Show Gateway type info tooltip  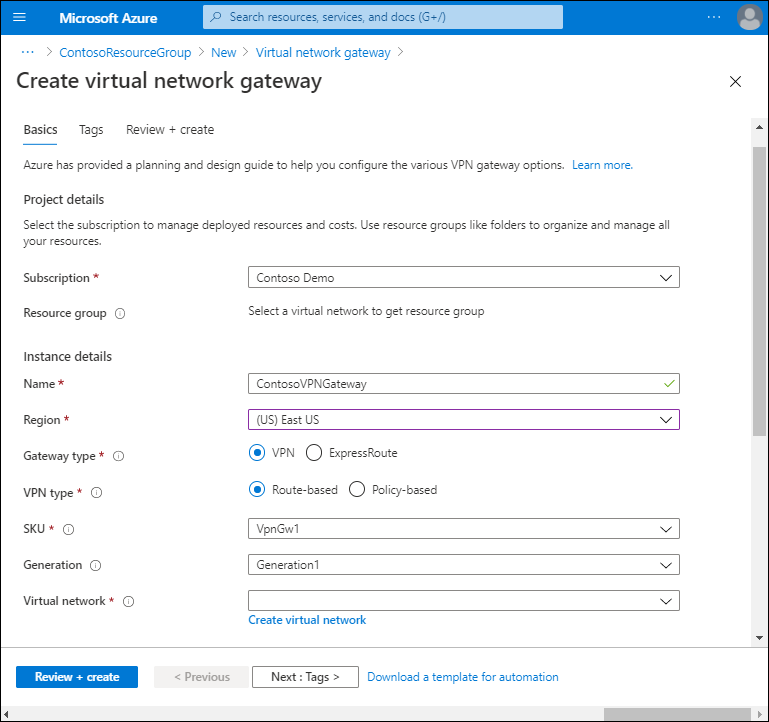tap(119, 456)
